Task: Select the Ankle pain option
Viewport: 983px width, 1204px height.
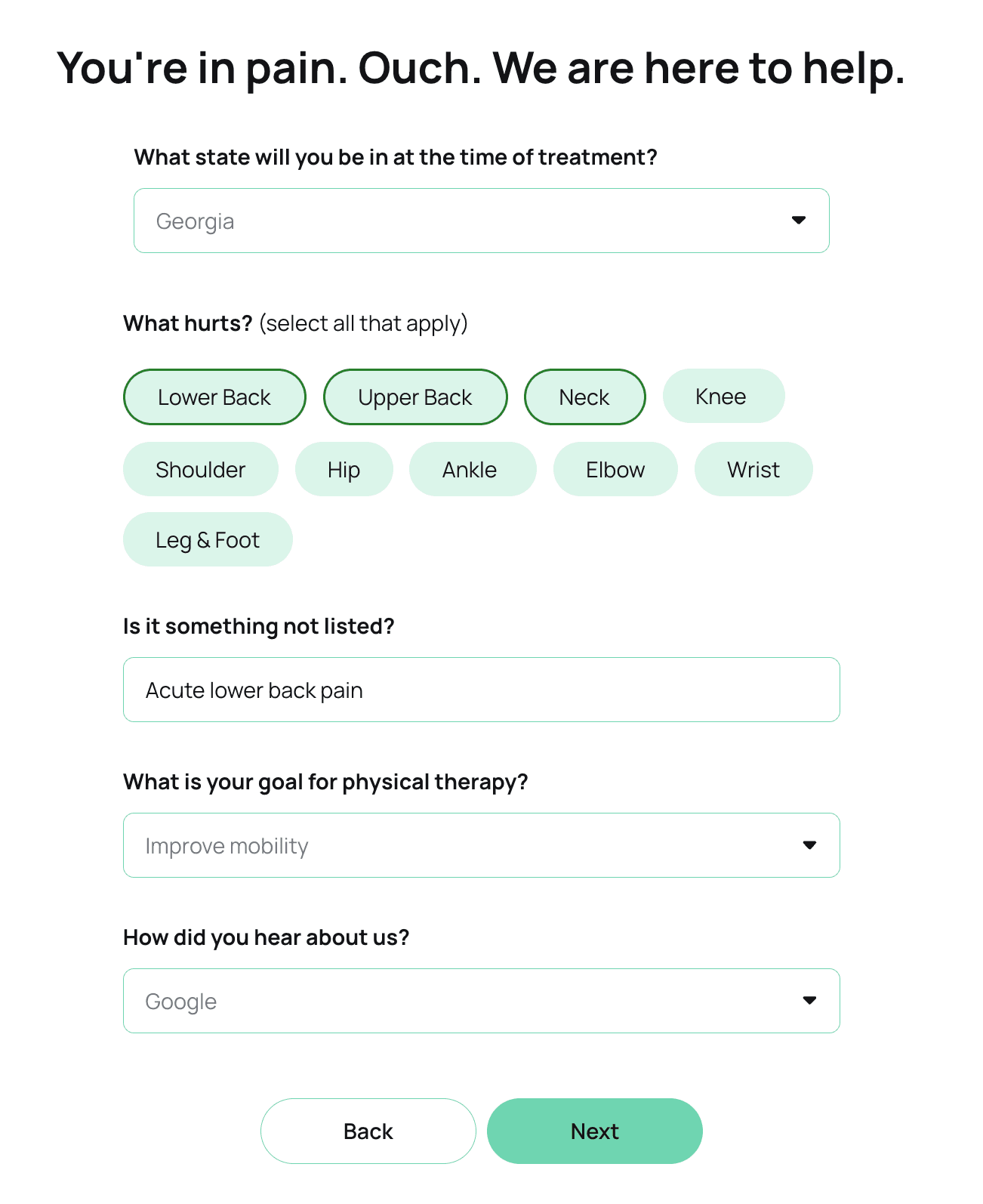Action: 473,469
